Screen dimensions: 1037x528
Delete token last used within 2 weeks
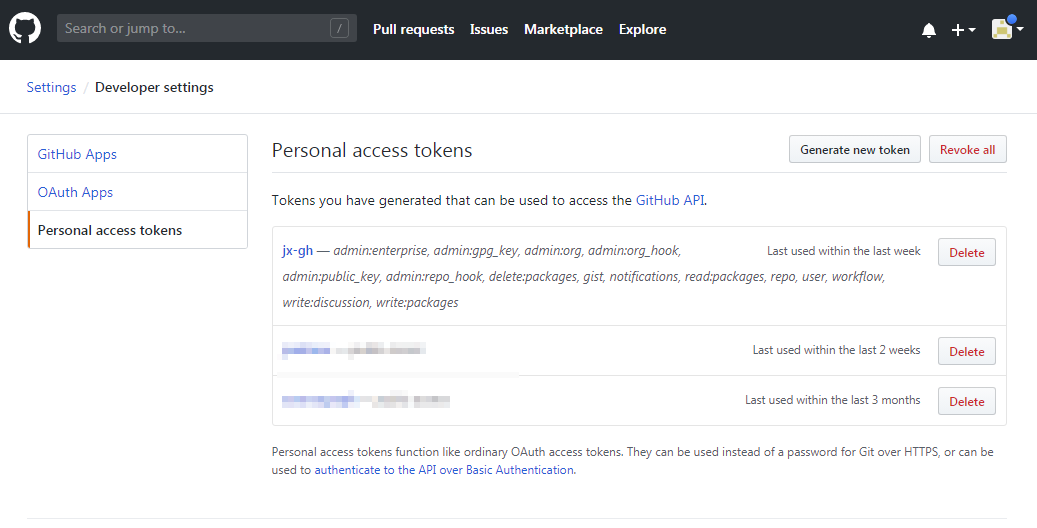tap(966, 351)
